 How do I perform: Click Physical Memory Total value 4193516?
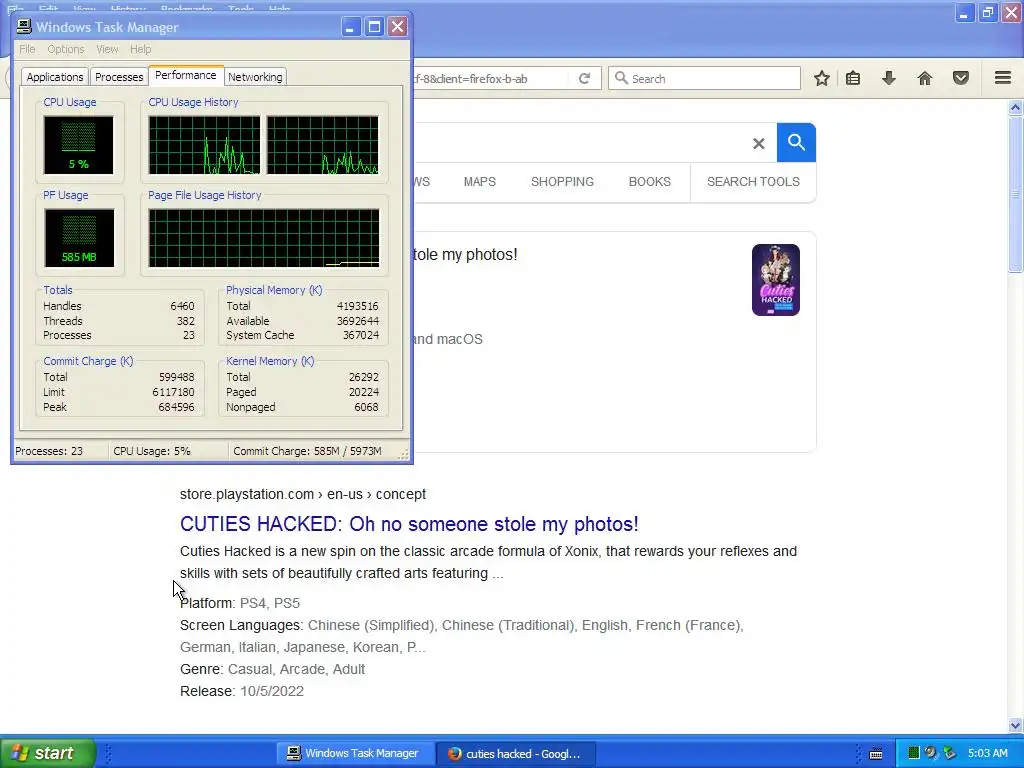point(357,306)
